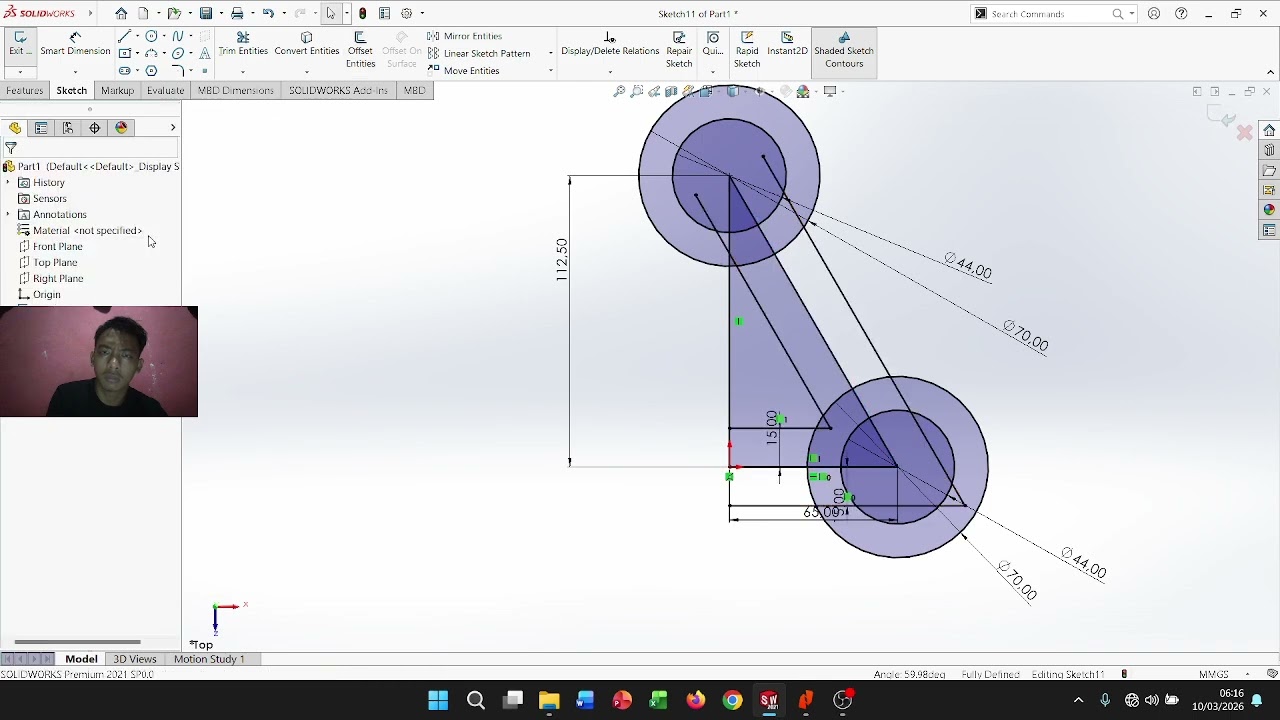
Task: Open the ConfigurationManager tab icon
Action: (x=68, y=128)
